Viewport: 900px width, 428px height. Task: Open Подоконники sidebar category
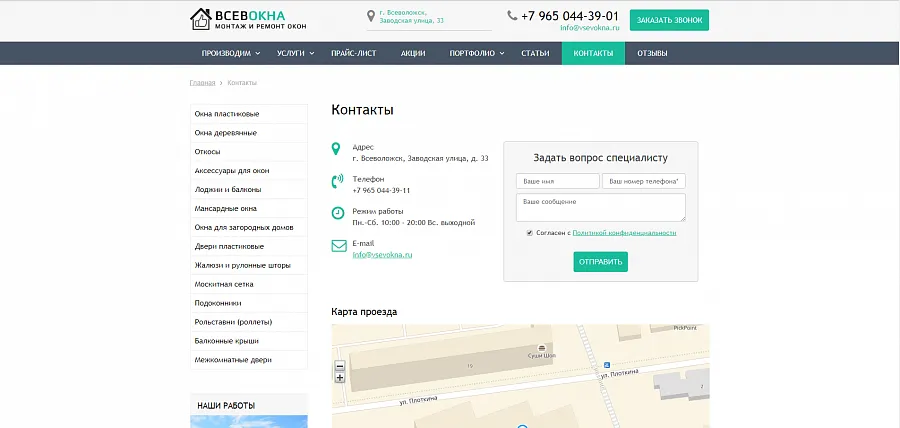click(x=249, y=304)
